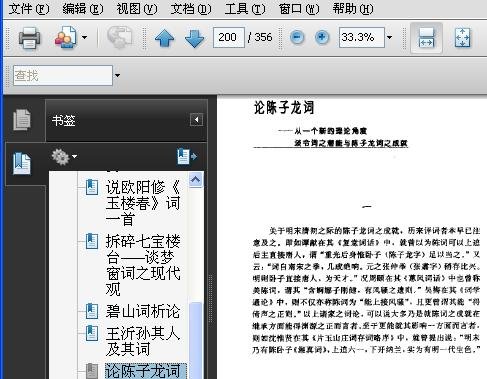Click the grayed-out globe review icon

119,37
